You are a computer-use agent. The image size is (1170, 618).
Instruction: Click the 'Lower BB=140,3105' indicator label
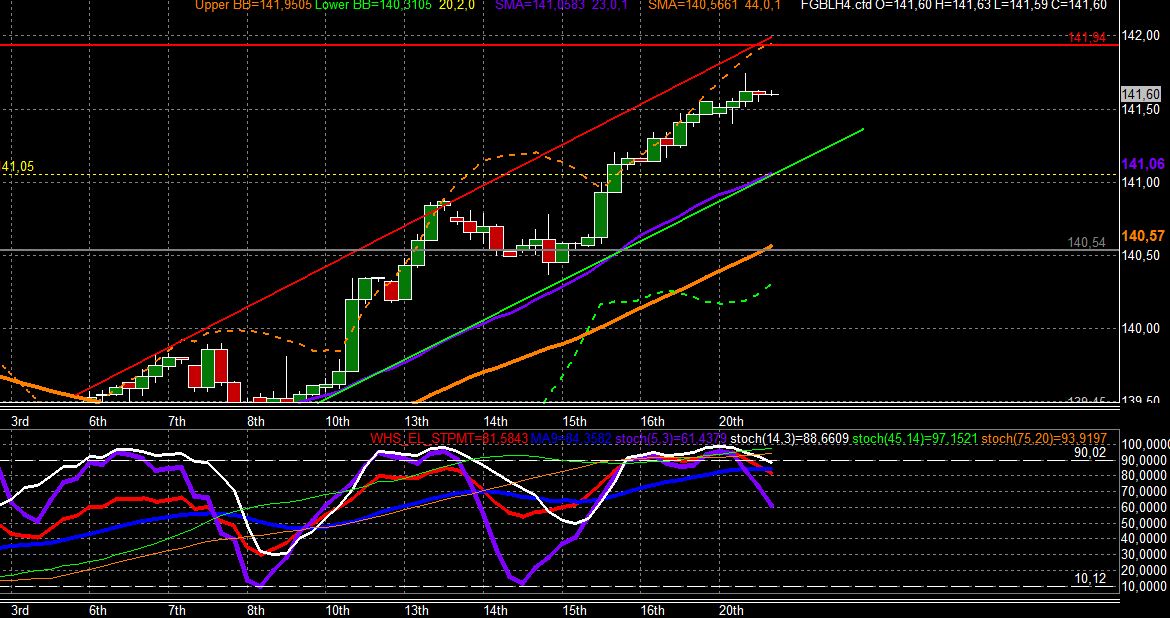[373, 5]
